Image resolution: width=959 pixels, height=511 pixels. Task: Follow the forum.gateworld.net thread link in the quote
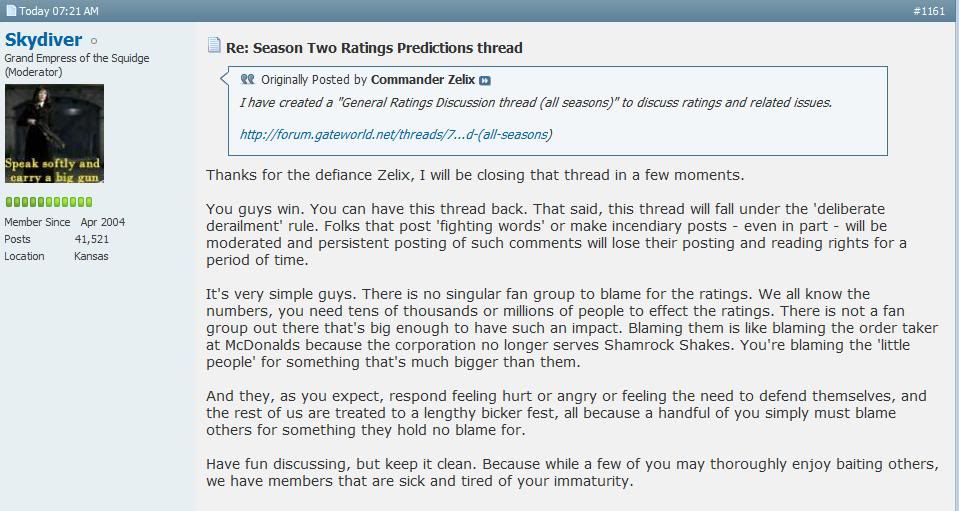pyautogui.click(x=396, y=134)
